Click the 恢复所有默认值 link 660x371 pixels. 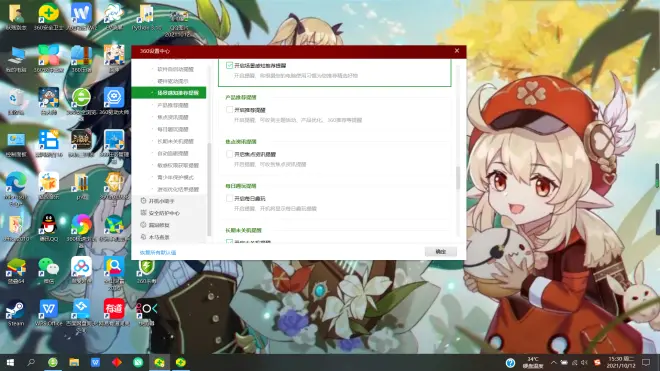[158, 252]
